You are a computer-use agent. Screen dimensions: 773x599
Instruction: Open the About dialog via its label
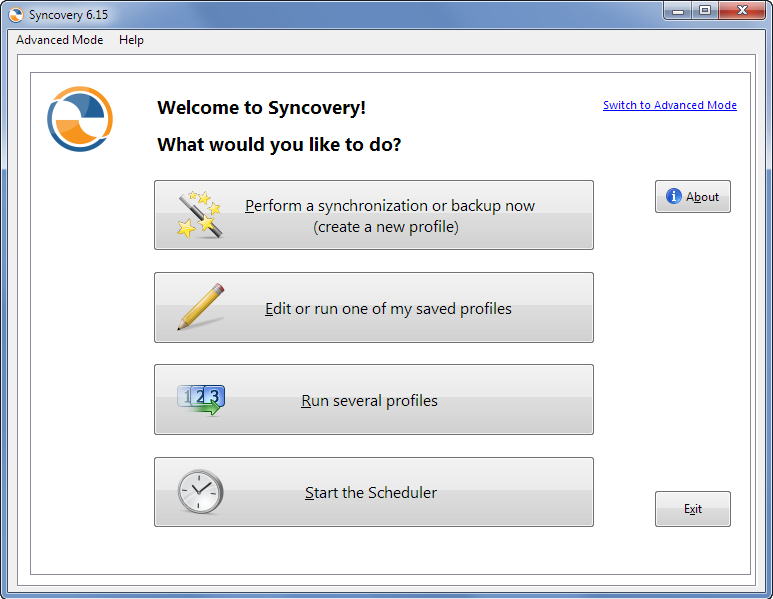tap(702, 197)
